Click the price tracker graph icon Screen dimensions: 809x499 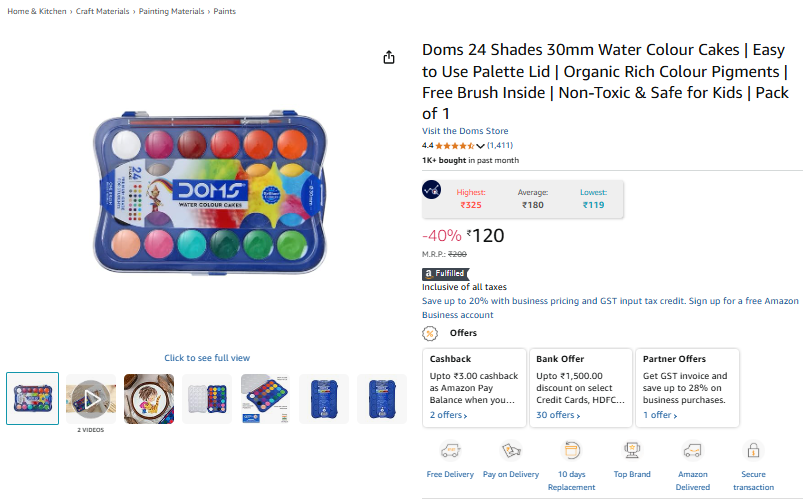(432, 189)
